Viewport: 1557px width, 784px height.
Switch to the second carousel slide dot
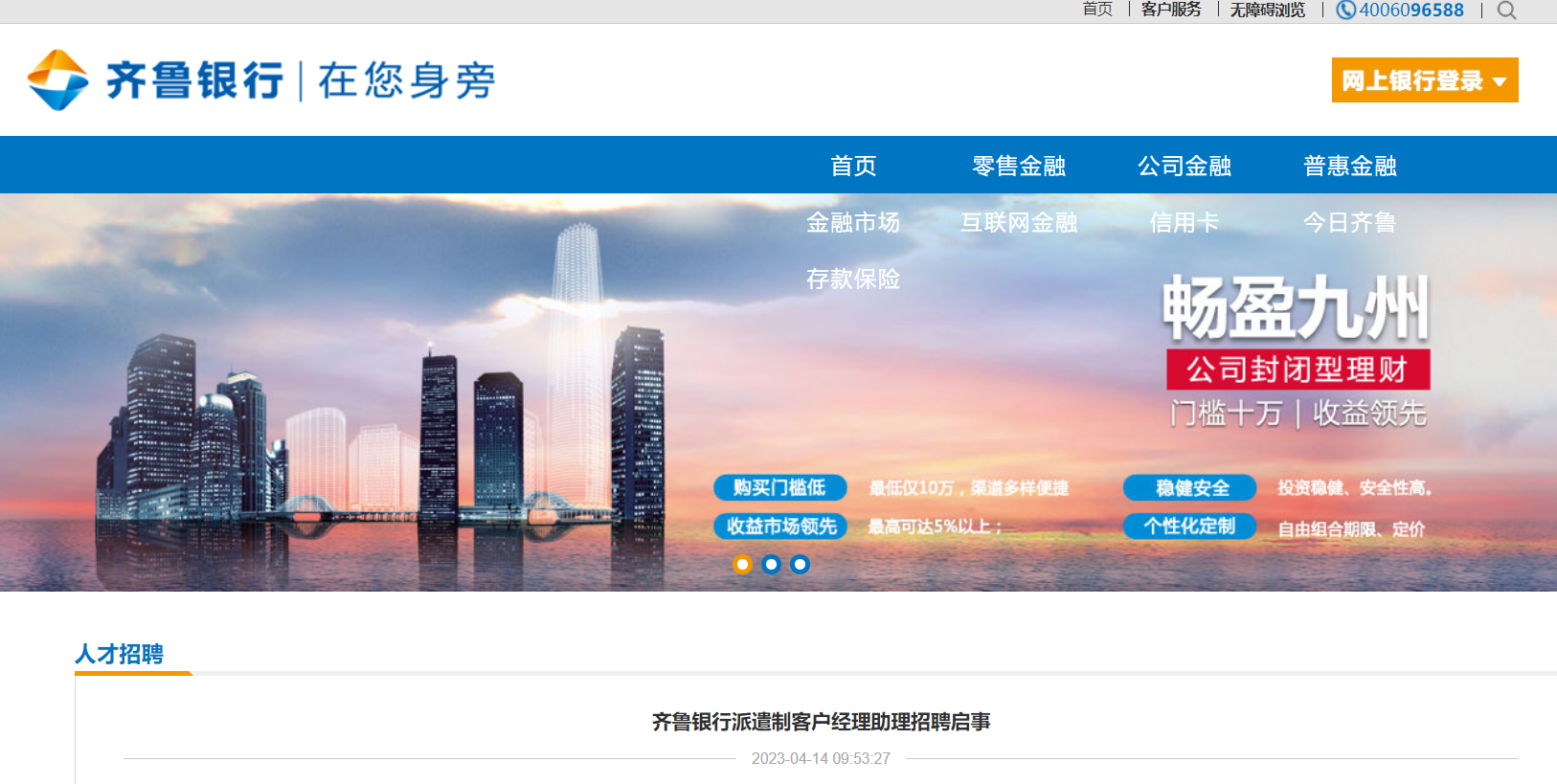coord(771,565)
